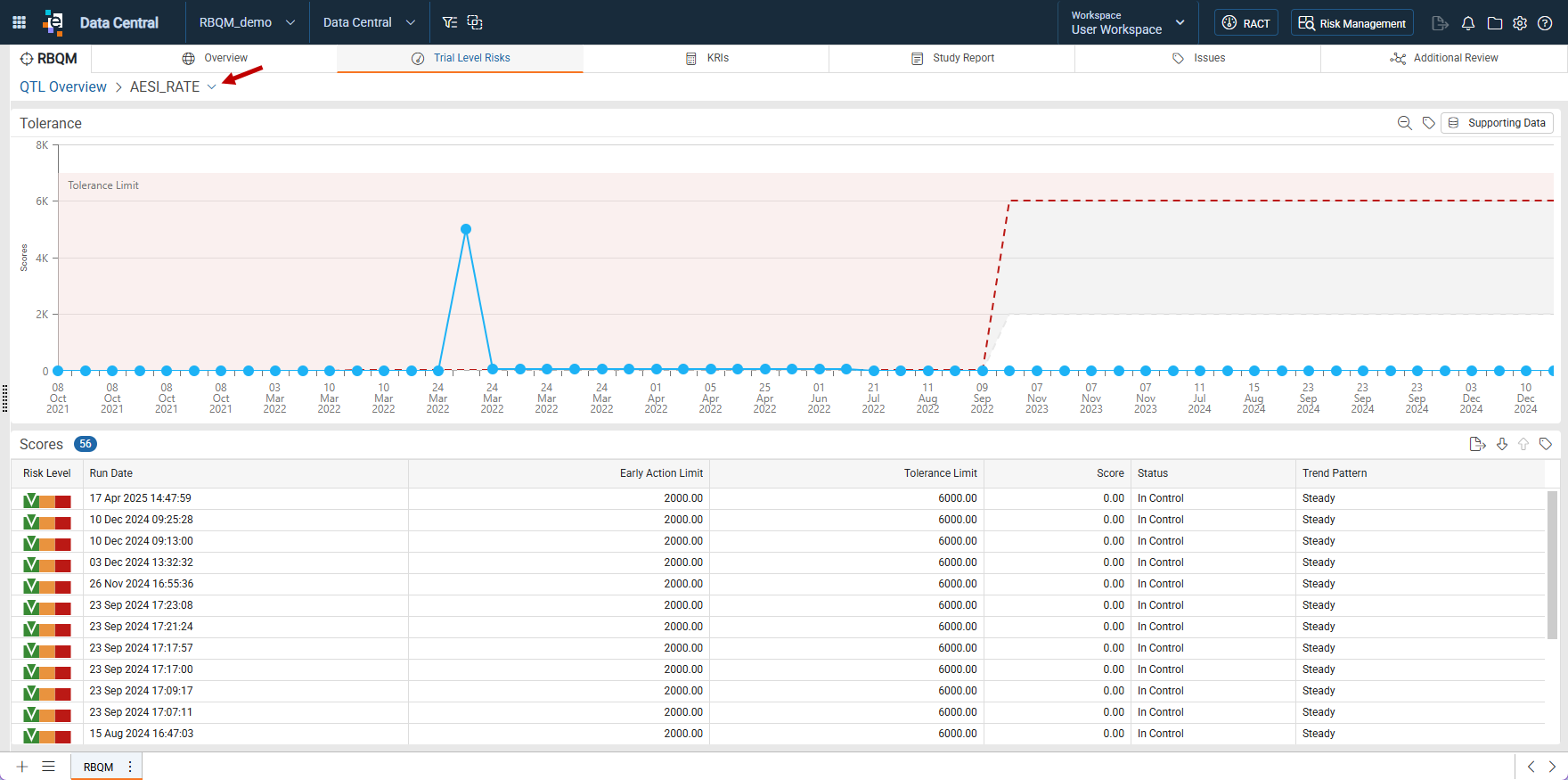Open the filter list icon in top bar

coord(450,22)
